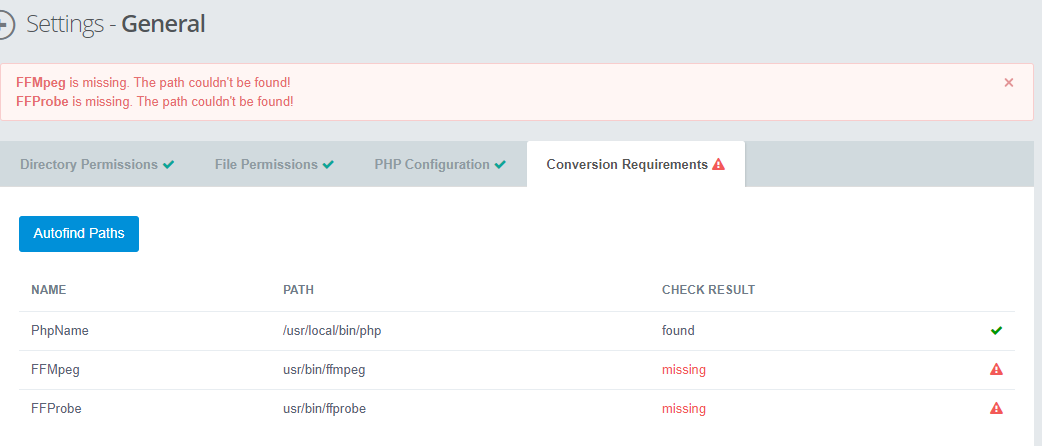1042x446 pixels.
Task: Click checkmark icon beside File Permissions
Action: coord(328,164)
